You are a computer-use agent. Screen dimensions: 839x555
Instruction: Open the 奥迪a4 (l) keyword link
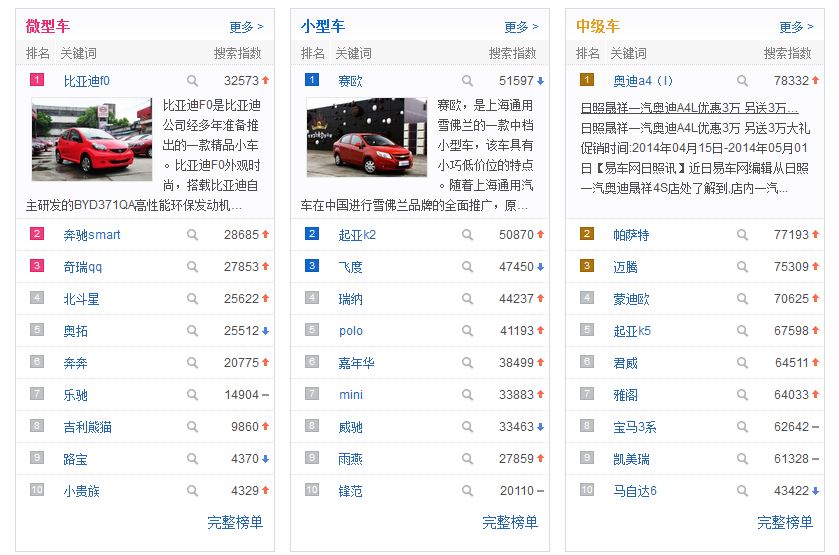[x=643, y=81]
